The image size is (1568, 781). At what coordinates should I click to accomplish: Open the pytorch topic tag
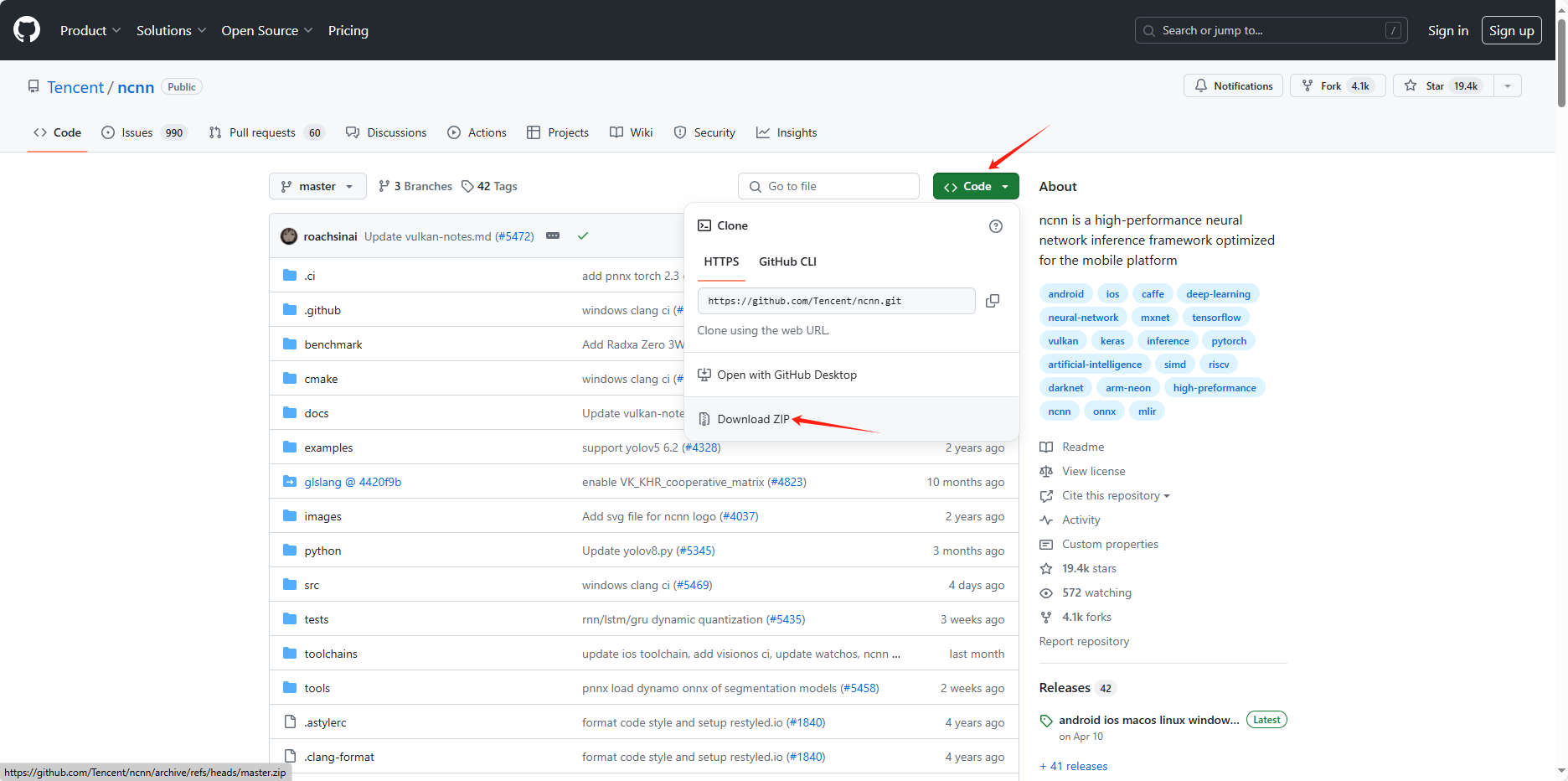click(x=1229, y=341)
